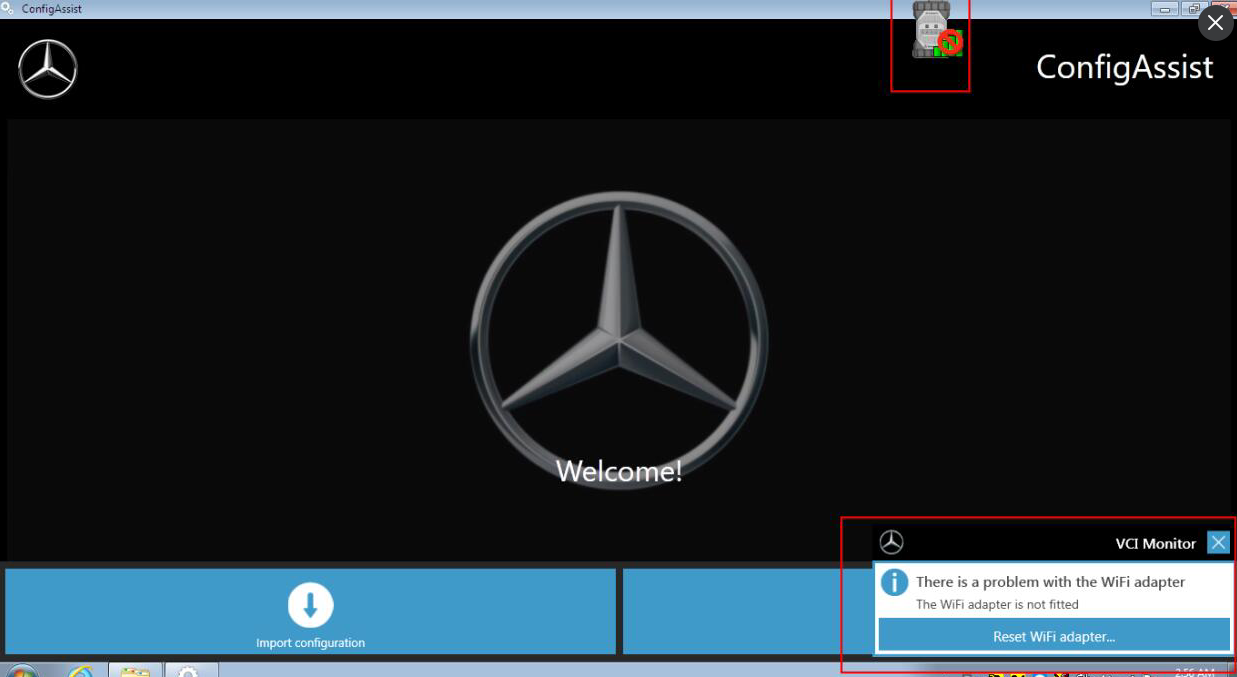Image resolution: width=1237 pixels, height=677 pixels.
Task: Click the blue button right of Import configuration
Action: pyautogui.click(x=747, y=612)
